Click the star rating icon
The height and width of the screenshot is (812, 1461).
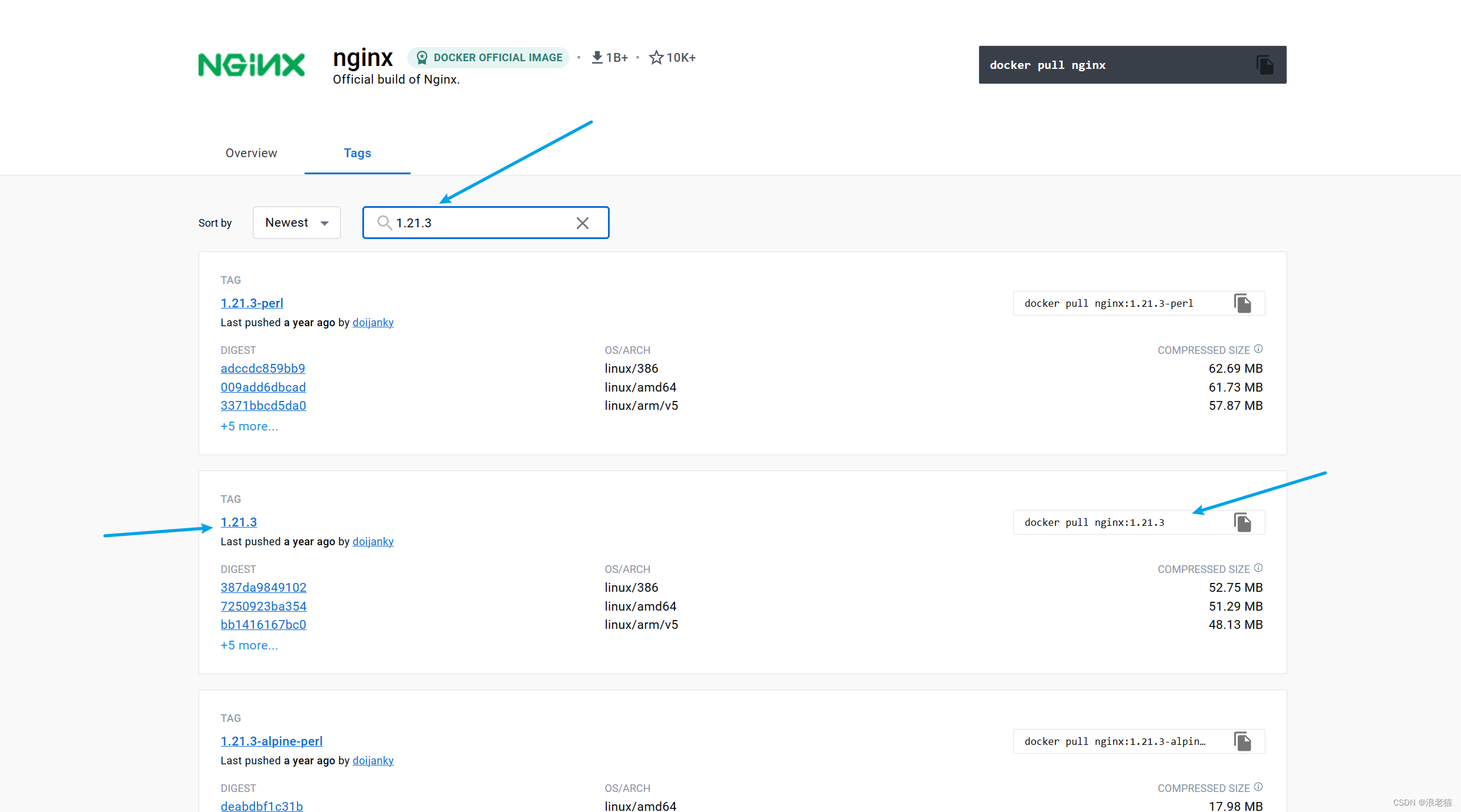point(656,58)
